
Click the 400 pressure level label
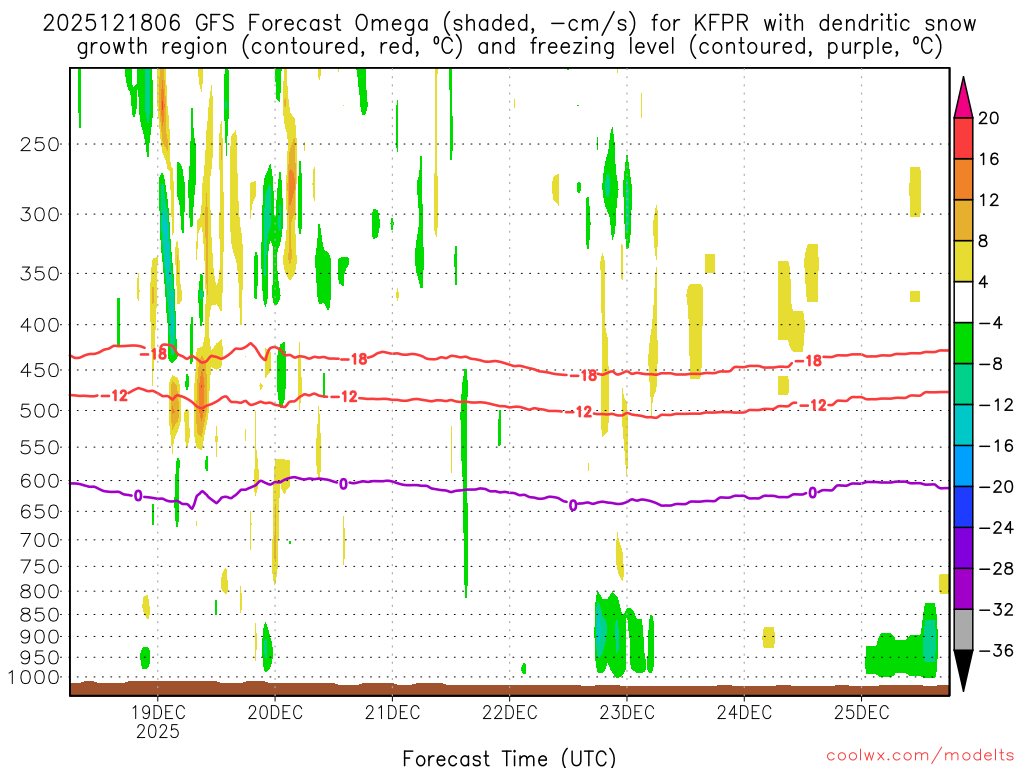tap(40, 325)
